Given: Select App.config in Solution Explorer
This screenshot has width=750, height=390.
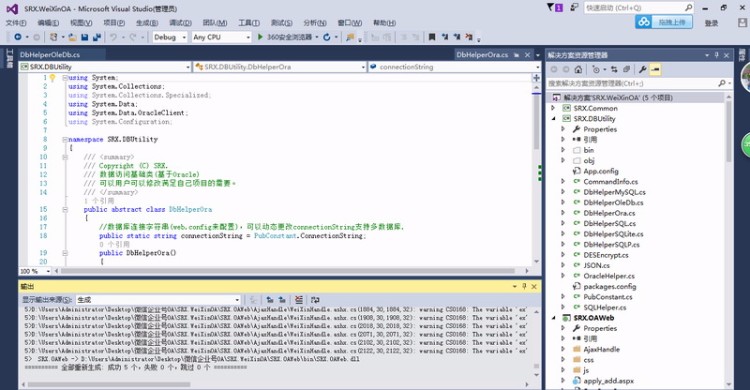Looking at the screenshot, I should (601, 171).
